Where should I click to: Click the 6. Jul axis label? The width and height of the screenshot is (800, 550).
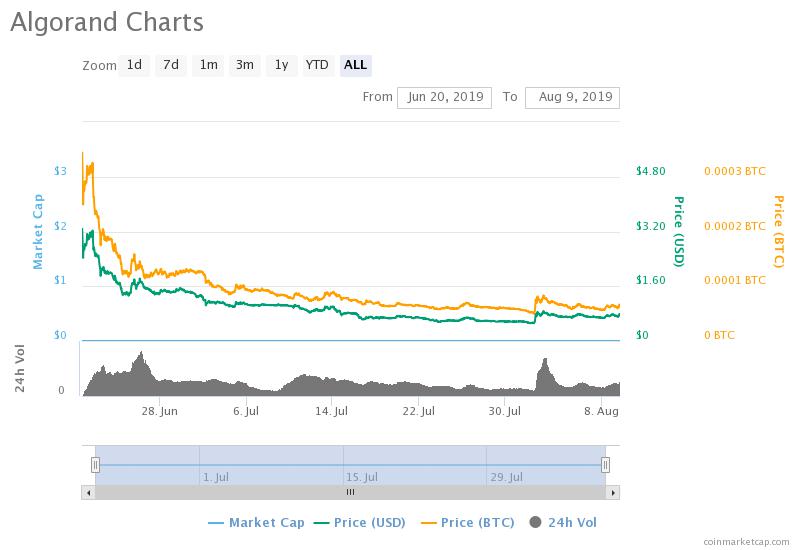click(246, 411)
